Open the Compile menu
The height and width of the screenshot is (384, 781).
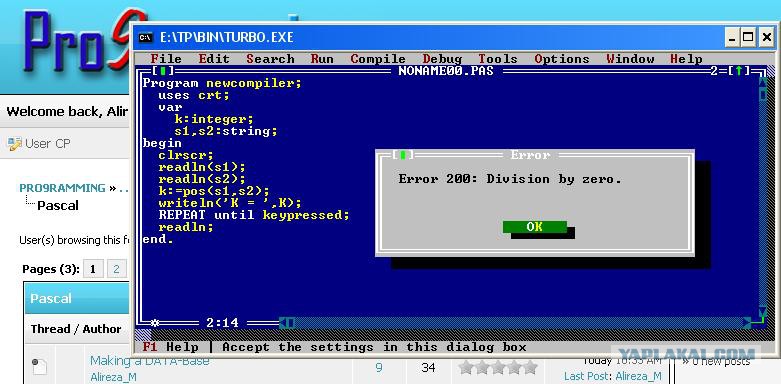click(378, 59)
